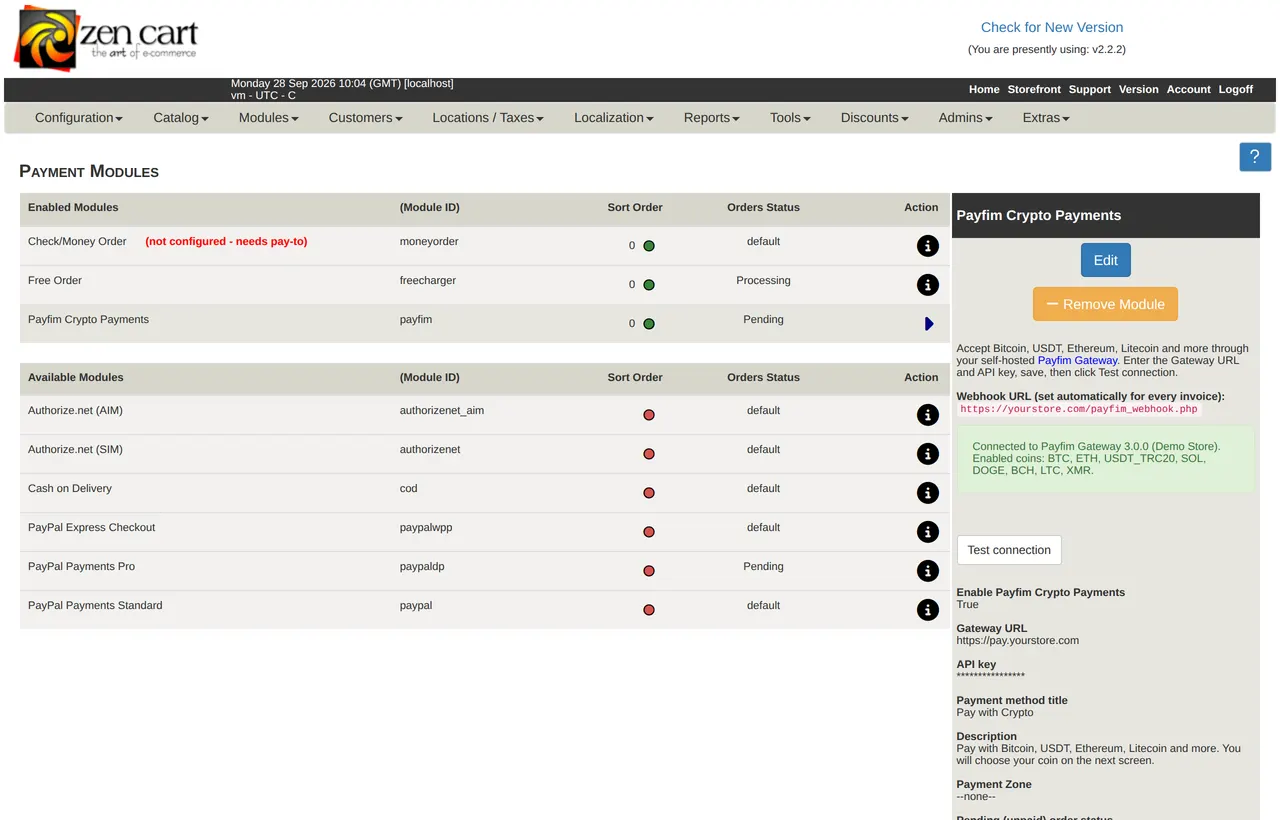Expand the Customers dropdown menu
Screen dimensions: 1280x820
(x=365, y=118)
